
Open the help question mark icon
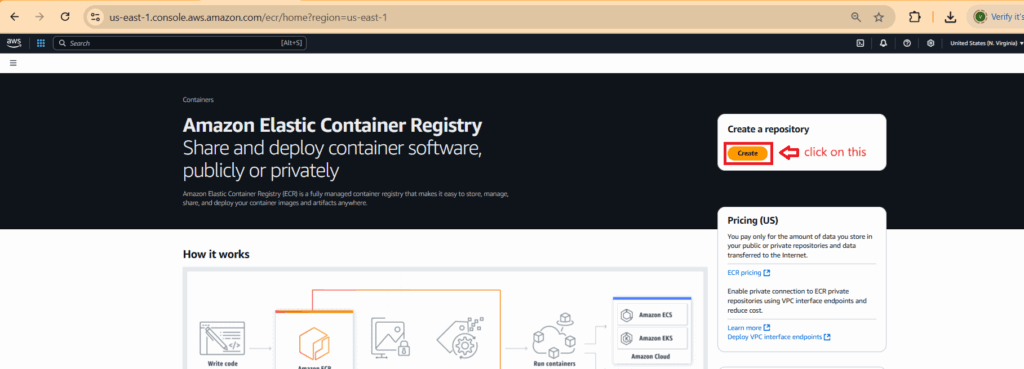click(x=906, y=43)
